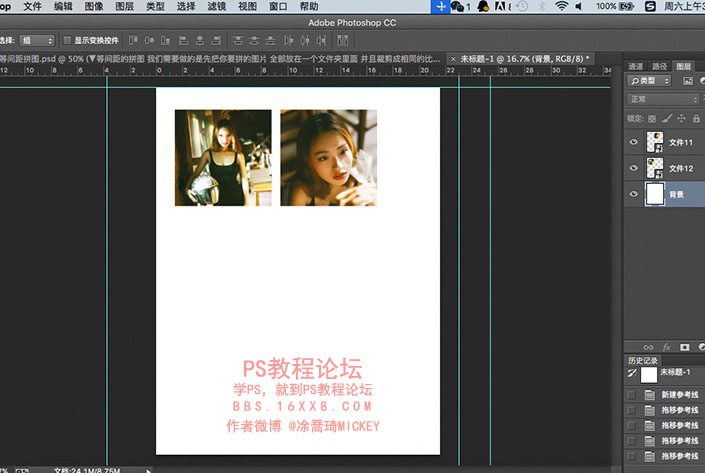Screen dimensions: 705x473
Task: Toggle lock image pixels brush
Action: click(667, 118)
